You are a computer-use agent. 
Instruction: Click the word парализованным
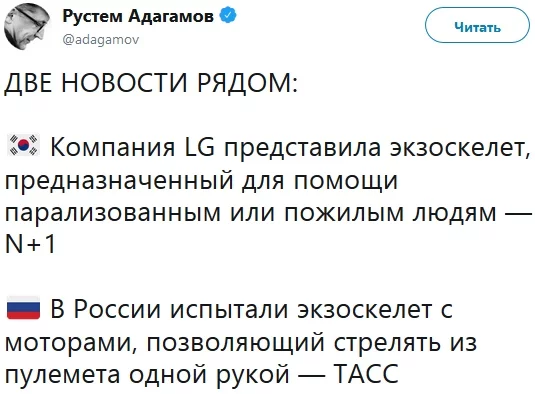click(x=113, y=213)
